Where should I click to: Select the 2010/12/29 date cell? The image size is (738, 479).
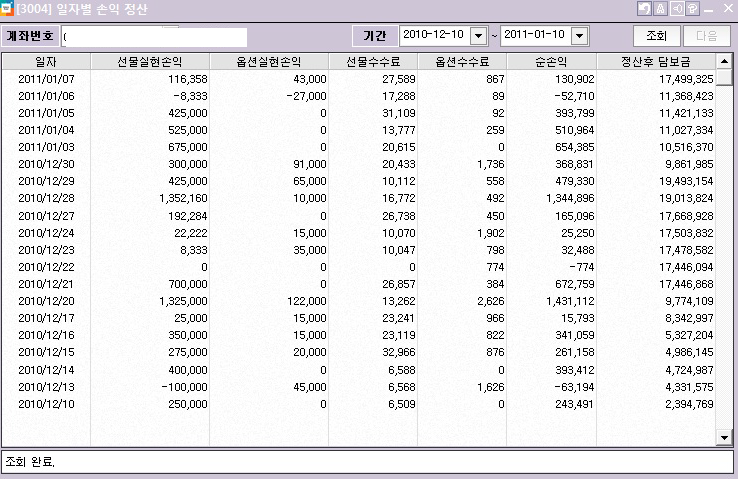tap(46, 181)
